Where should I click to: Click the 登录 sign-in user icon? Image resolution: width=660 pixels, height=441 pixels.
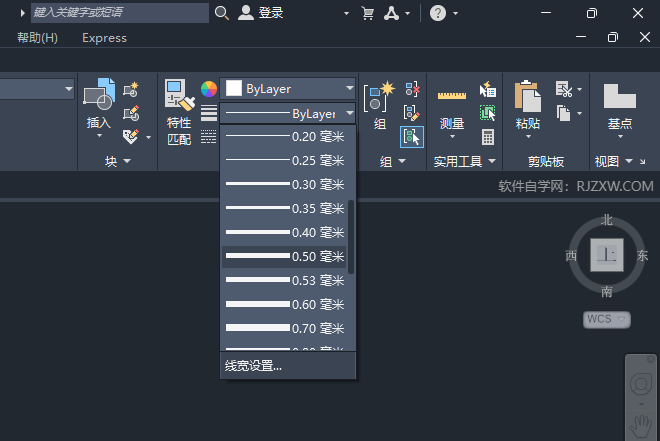pyautogui.click(x=246, y=13)
